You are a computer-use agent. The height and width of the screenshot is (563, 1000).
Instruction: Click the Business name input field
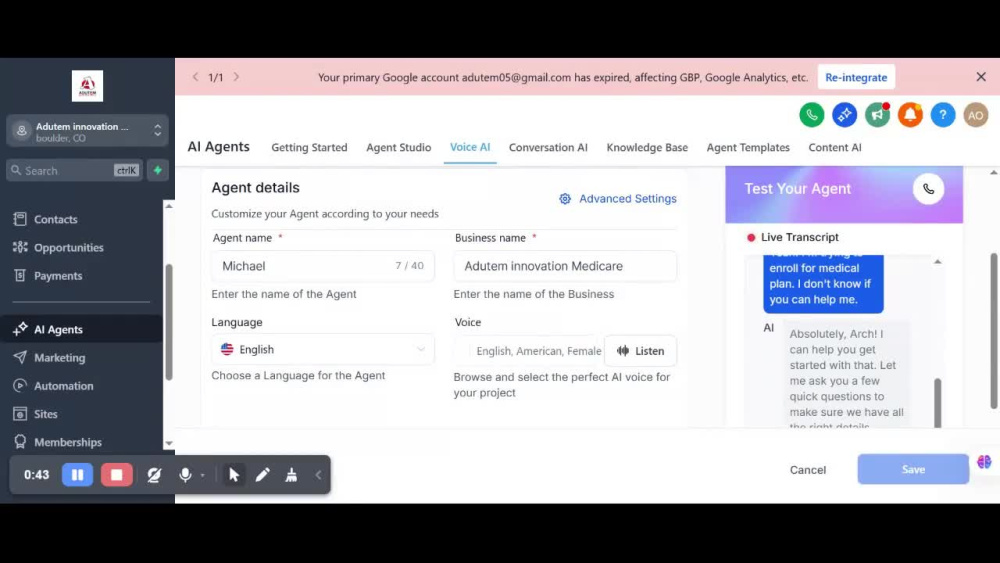[565, 266]
